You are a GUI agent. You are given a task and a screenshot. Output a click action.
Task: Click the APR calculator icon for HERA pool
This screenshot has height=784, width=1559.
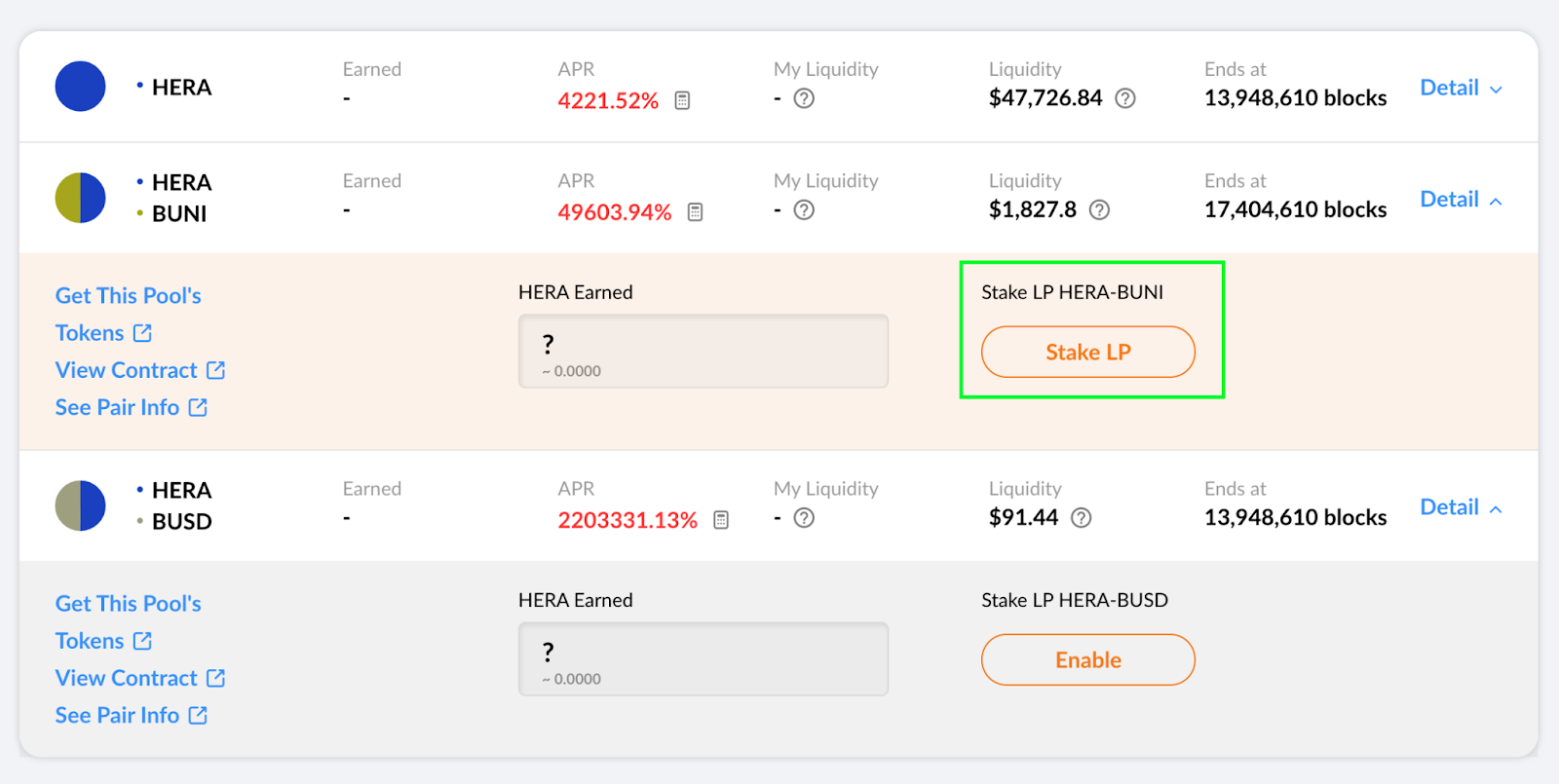click(x=682, y=100)
